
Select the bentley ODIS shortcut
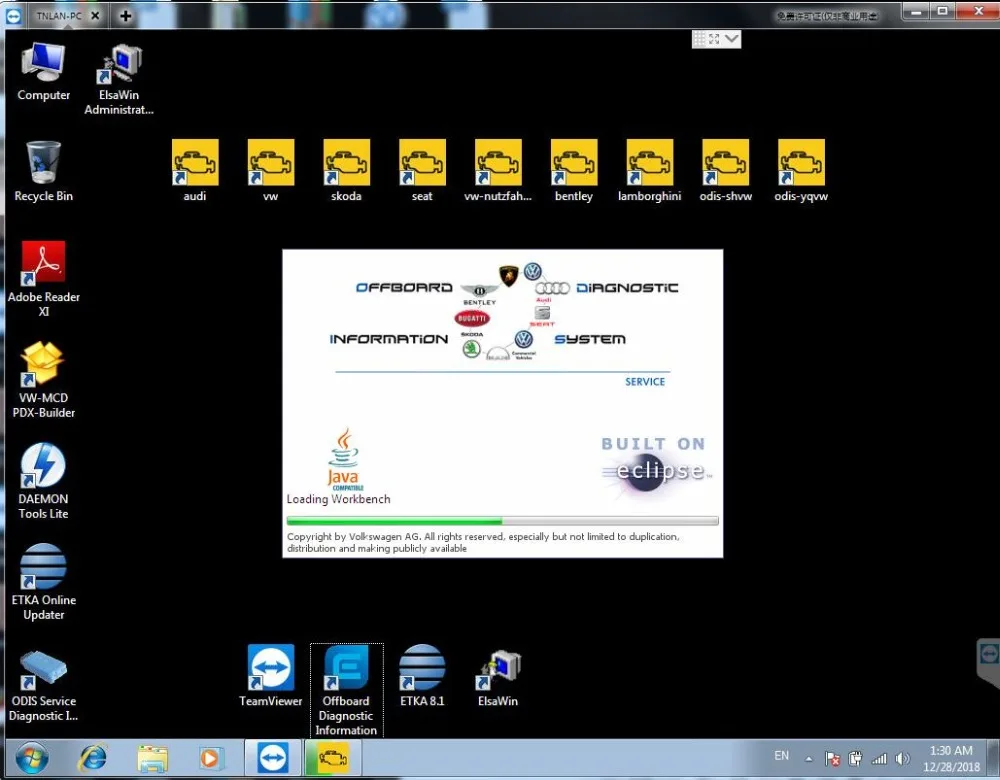574,170
